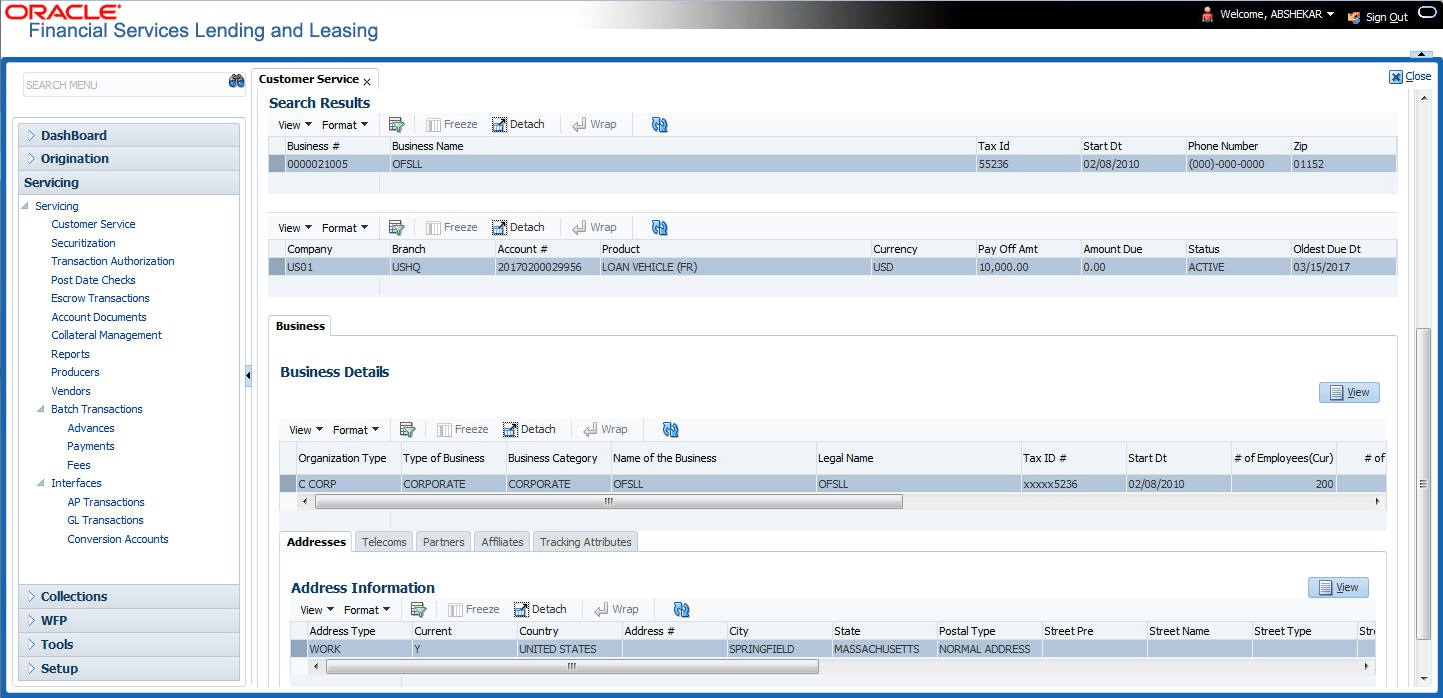Expand the Tools accordion panel
The height and width of the screenshot is (698, 1443).
click(129, 644)
